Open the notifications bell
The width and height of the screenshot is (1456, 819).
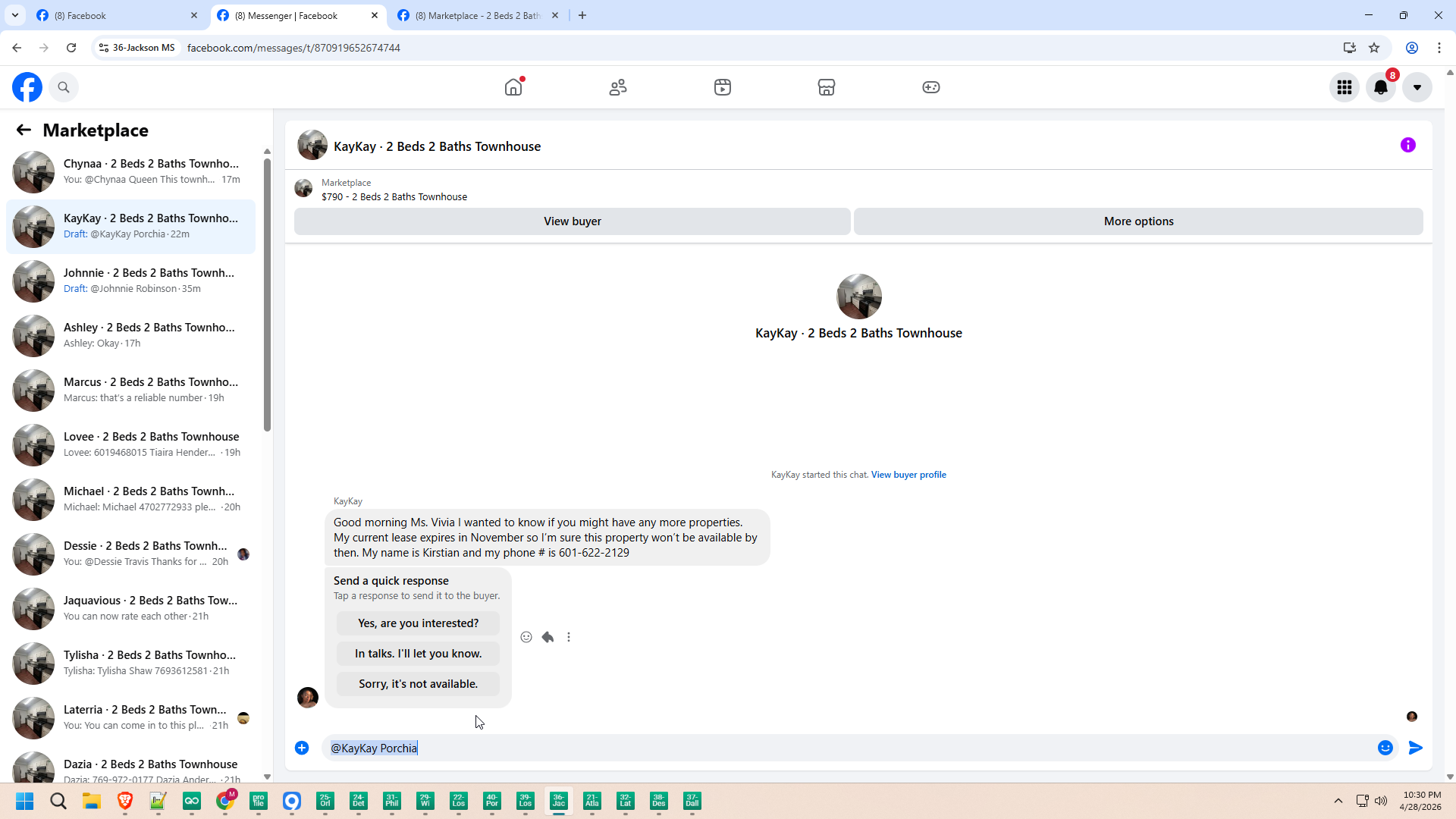tap(1381, 87)
